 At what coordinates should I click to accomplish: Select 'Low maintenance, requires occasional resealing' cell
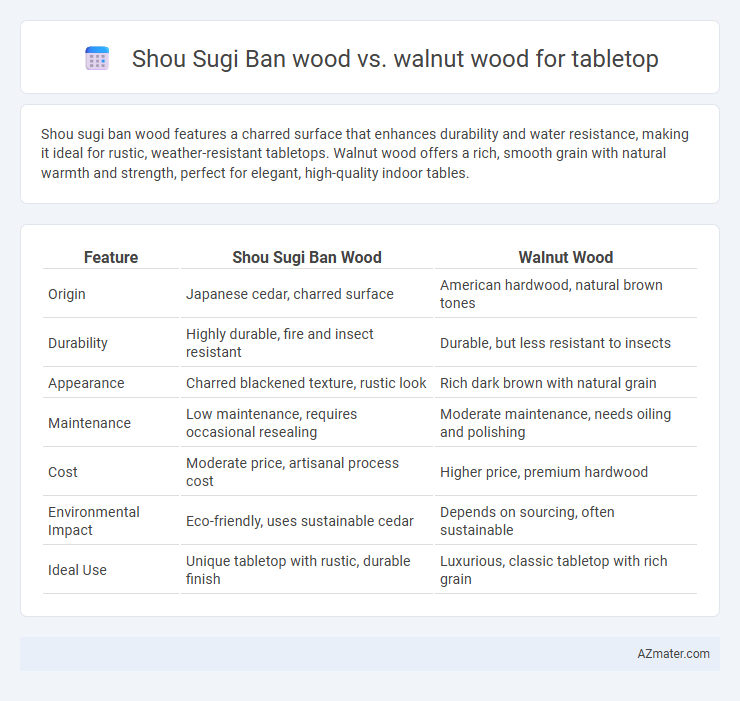pyautogui.click(x=271, y=423)
